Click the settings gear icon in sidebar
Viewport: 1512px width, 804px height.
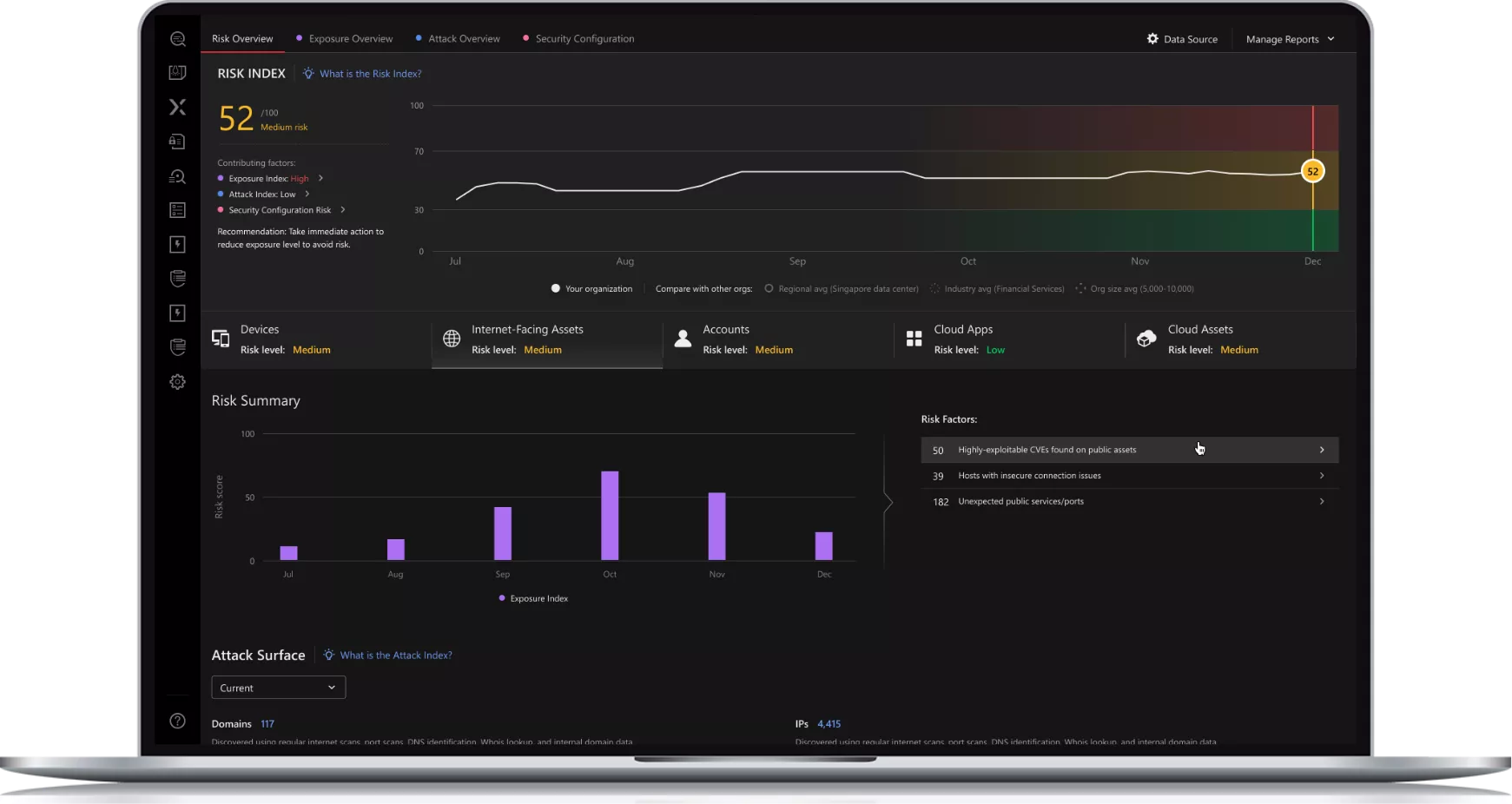point(177,382)
